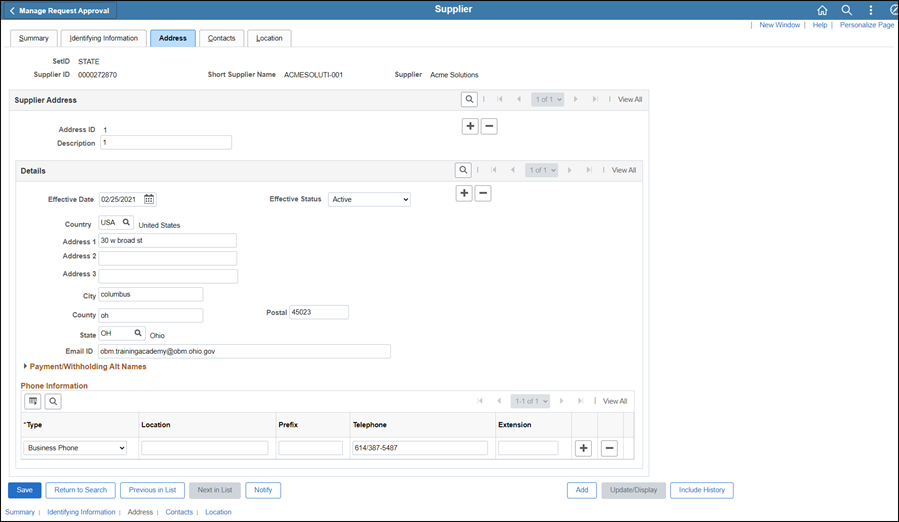Viewport: 899px width, 522px height.
Task: Open the global search magnifier in header
Action: tap(846, 10)
